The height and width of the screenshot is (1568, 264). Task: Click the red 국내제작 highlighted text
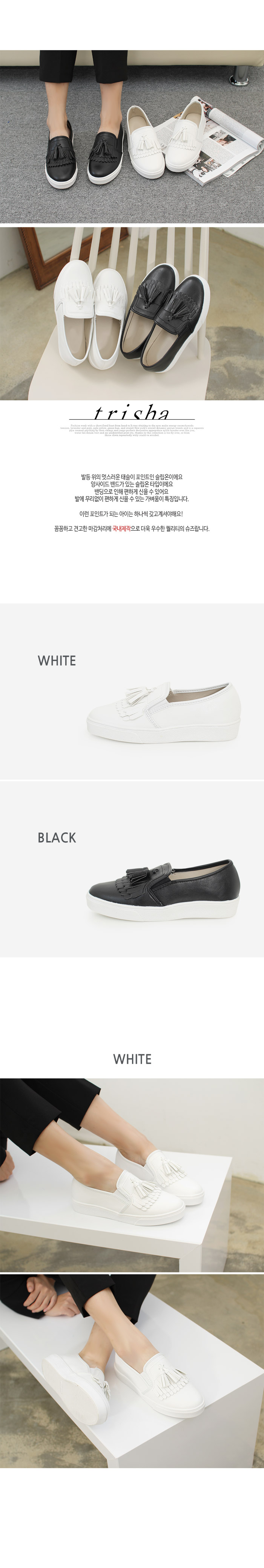121,529
